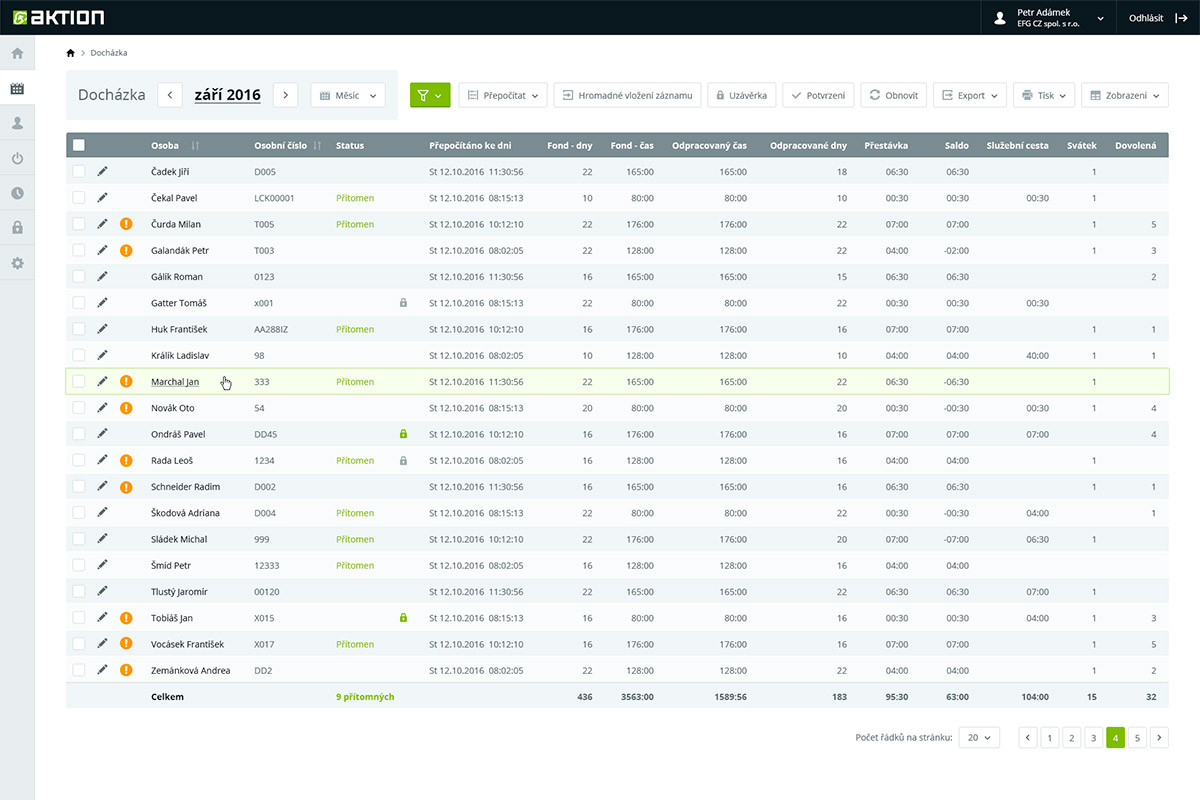Screen dimensions: 1200x800
Task: Select checkbox for Schneider Radim
Action: (x=79, y=486)
